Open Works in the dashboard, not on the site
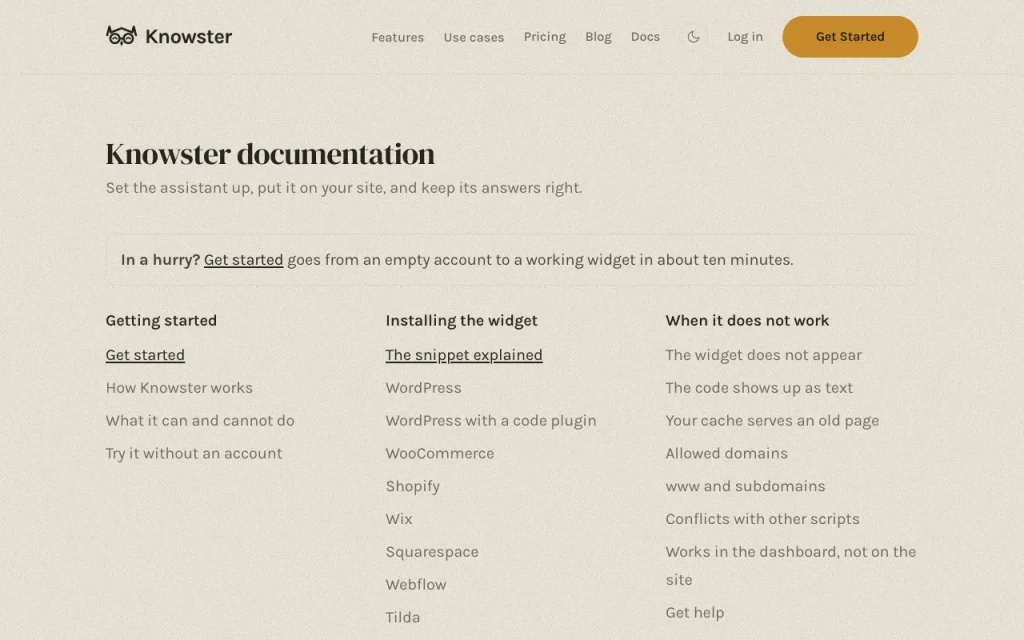Image resolution: width=1024 pixels, height=640 pixels. pyautogui.click(x=791, y=566)
